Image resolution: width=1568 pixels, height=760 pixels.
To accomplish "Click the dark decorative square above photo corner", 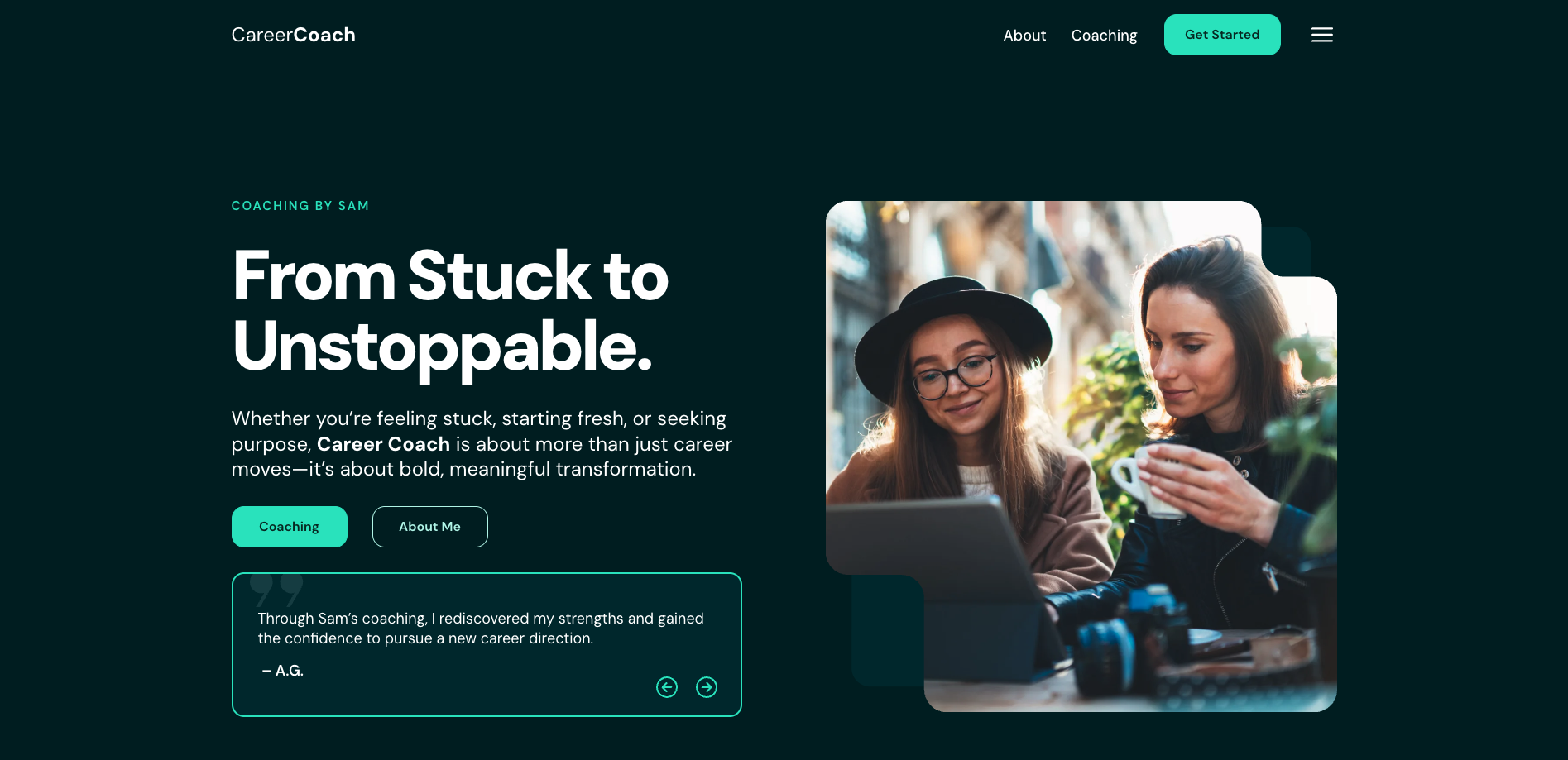I will tap(1287, 251).
